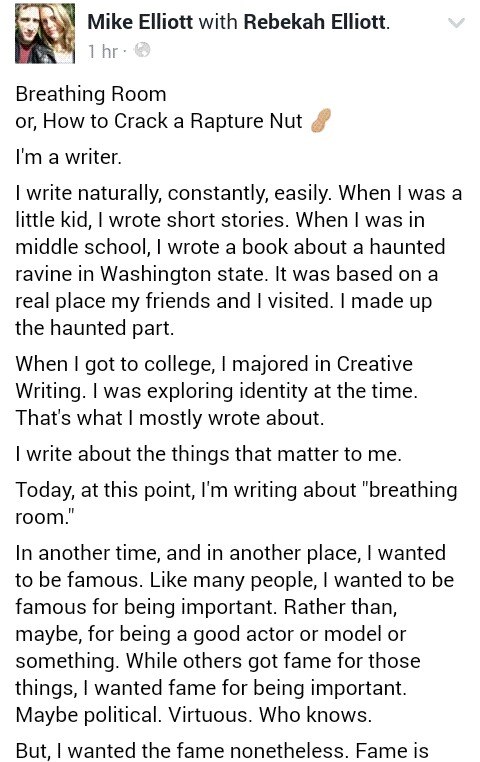Viewport: 480px width, 762px height.
Task: Click 'I write about the things that matter' line
Action: [208, 454]
